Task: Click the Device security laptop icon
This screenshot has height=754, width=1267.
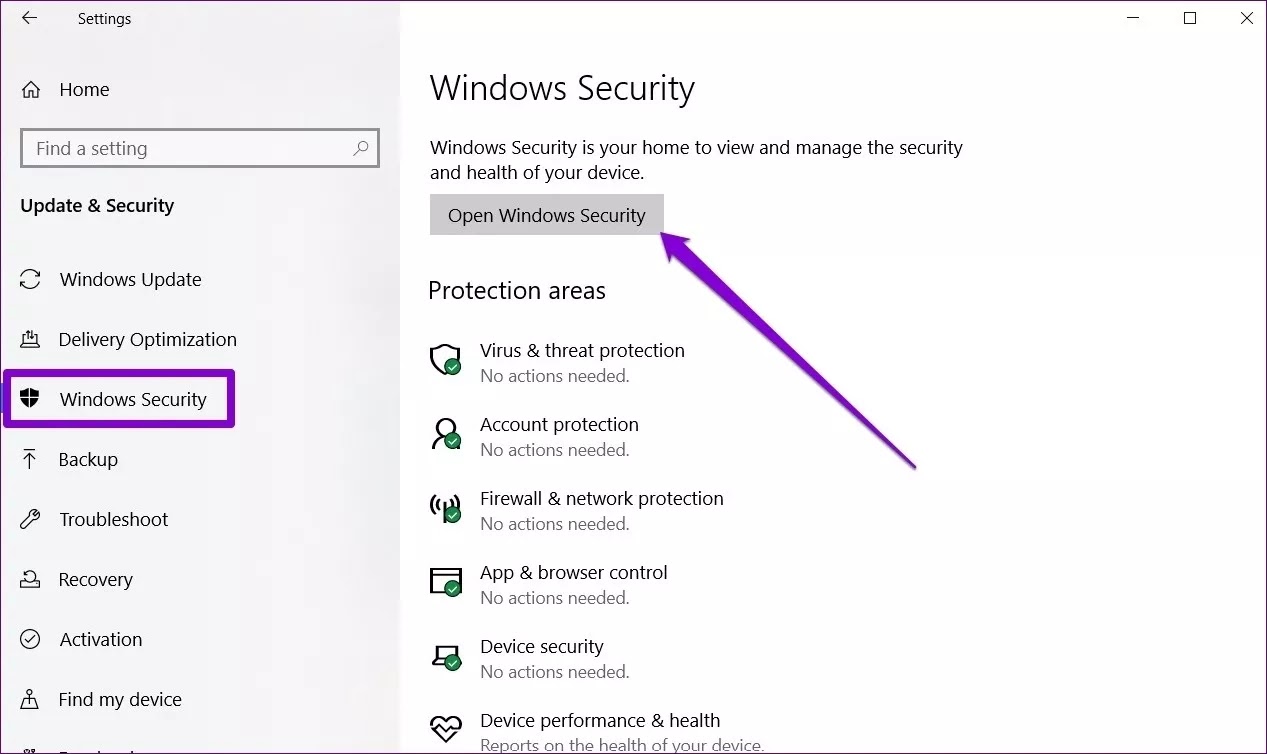Action: pyautogui.click(x=445, y=656)
